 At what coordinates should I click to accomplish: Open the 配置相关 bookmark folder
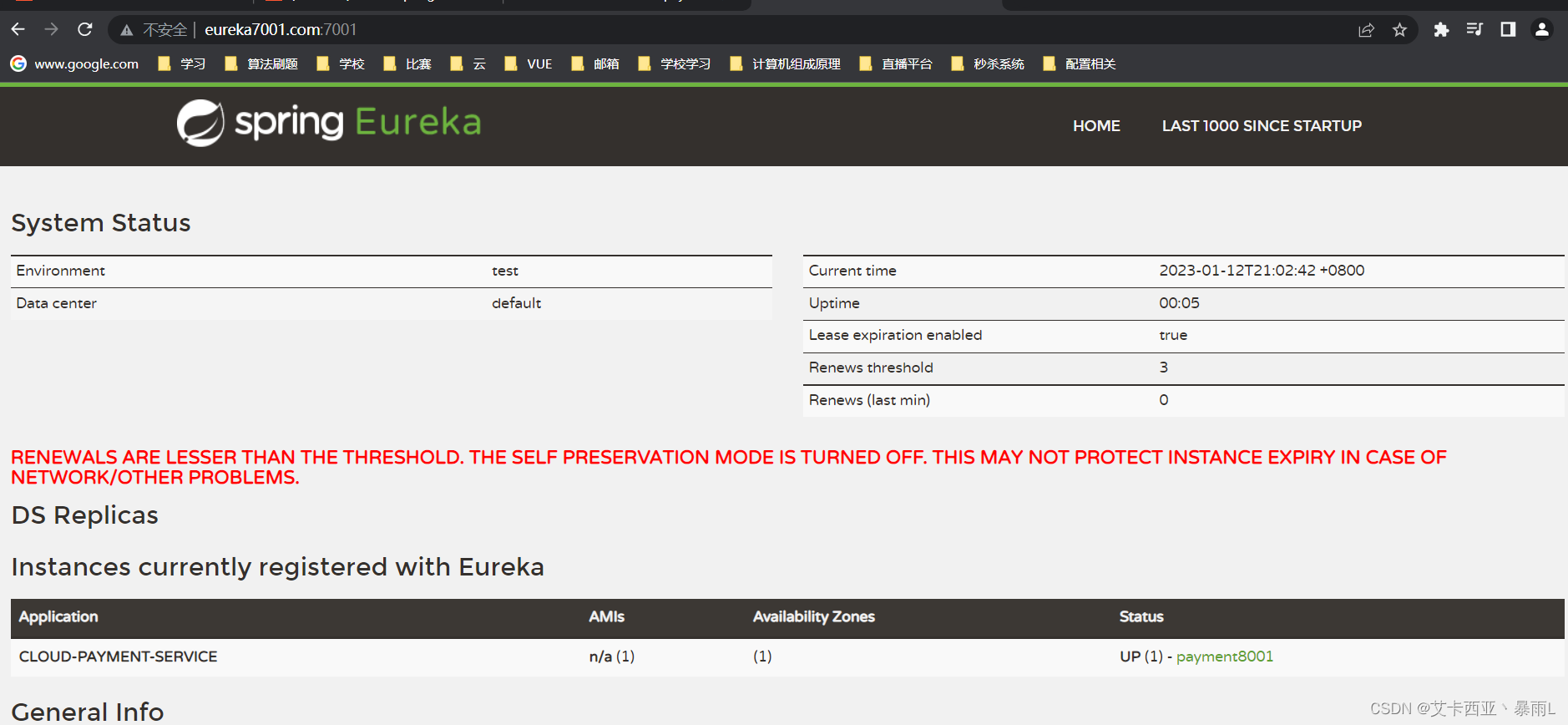(1080, 63)
